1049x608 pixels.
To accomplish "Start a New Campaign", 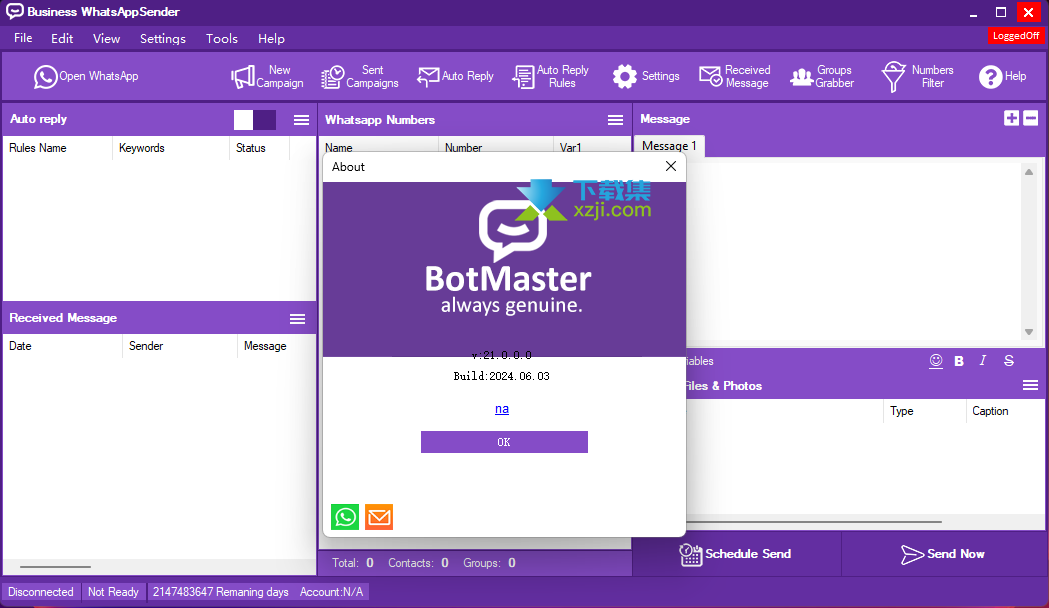I will pos(267,76).
